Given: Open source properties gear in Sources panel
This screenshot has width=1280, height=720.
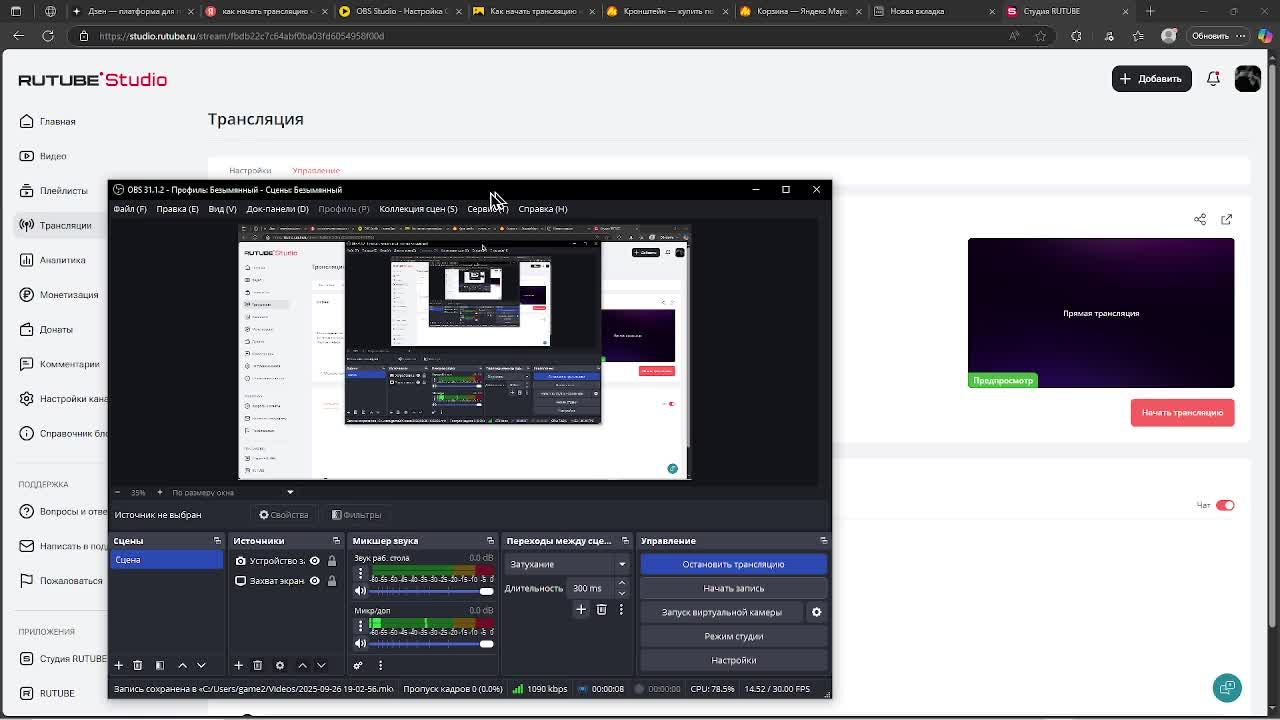Looking at the screenshot, I should point(280,665).
